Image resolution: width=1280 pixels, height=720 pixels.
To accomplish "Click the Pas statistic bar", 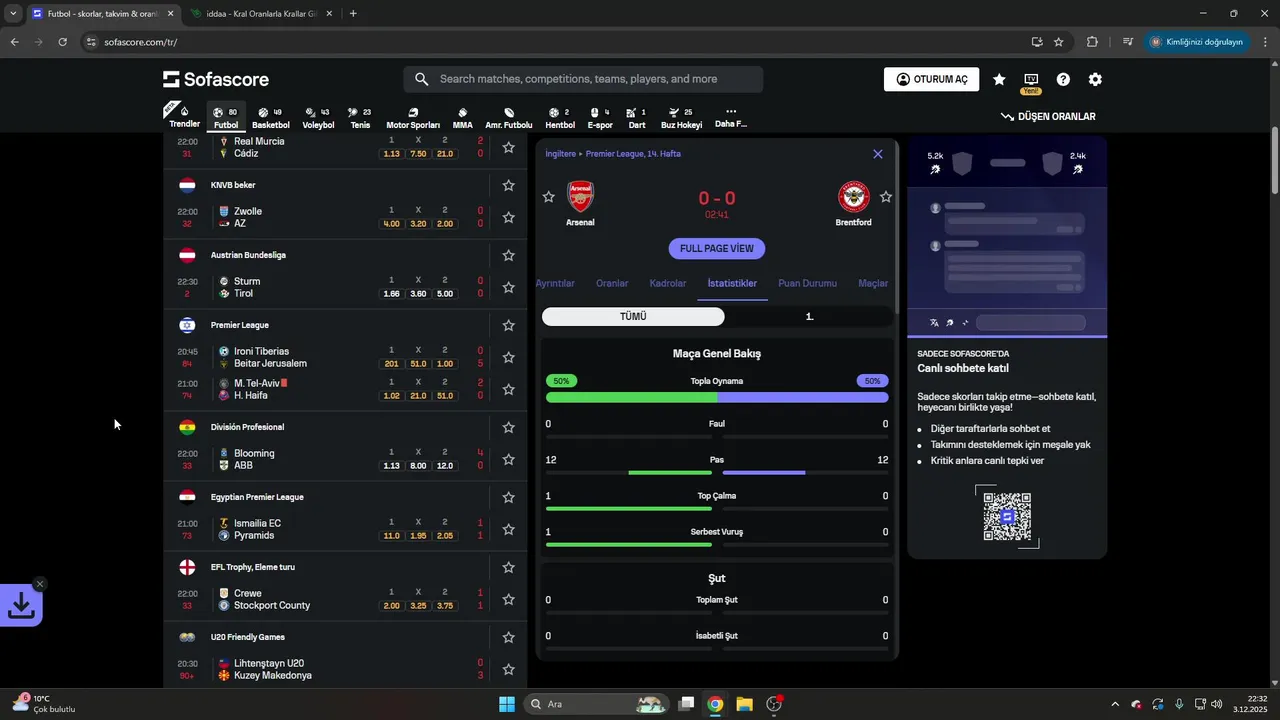I will [x=717, y=472].
